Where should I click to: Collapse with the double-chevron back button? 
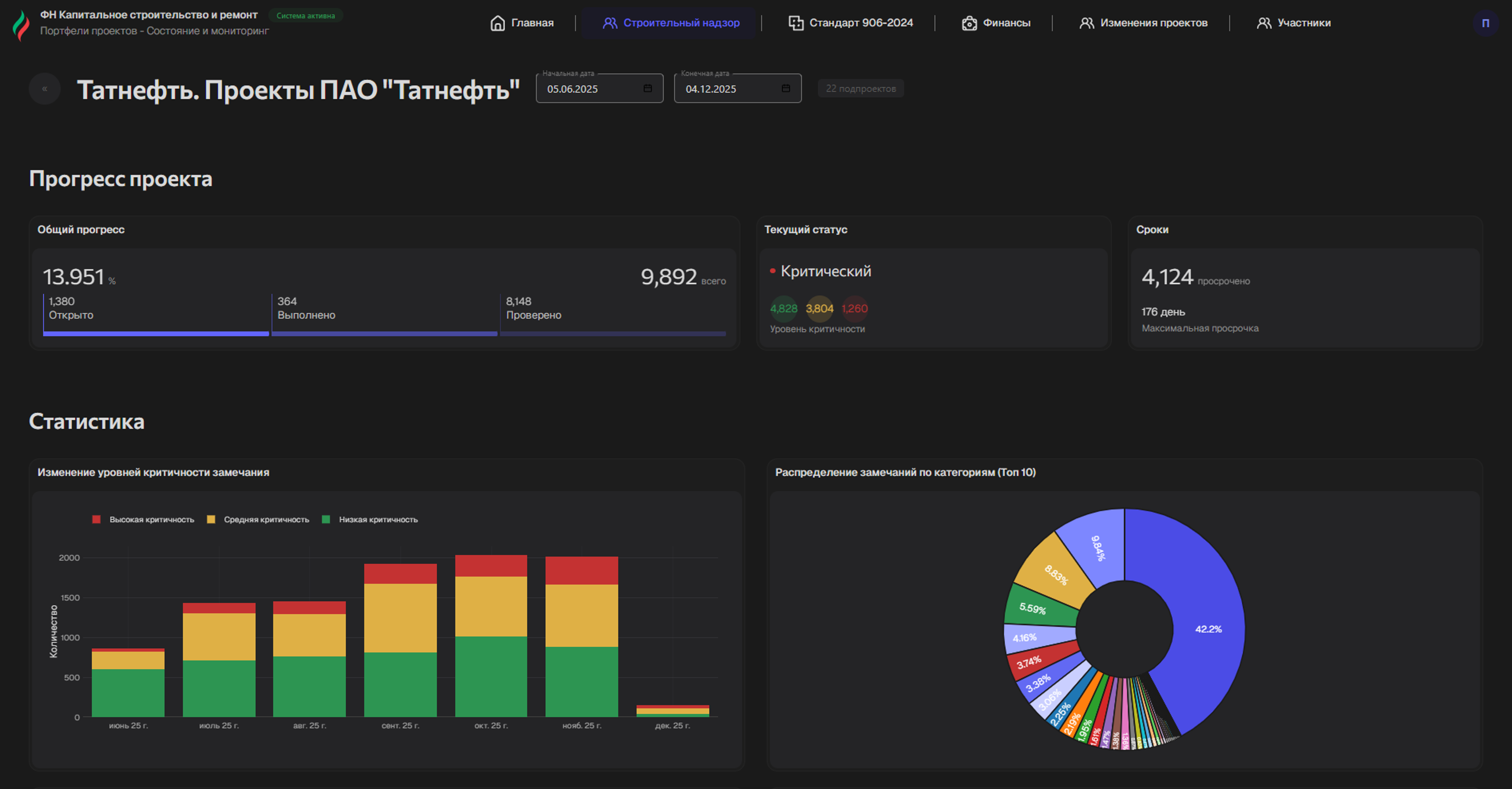tap(45, 89)
